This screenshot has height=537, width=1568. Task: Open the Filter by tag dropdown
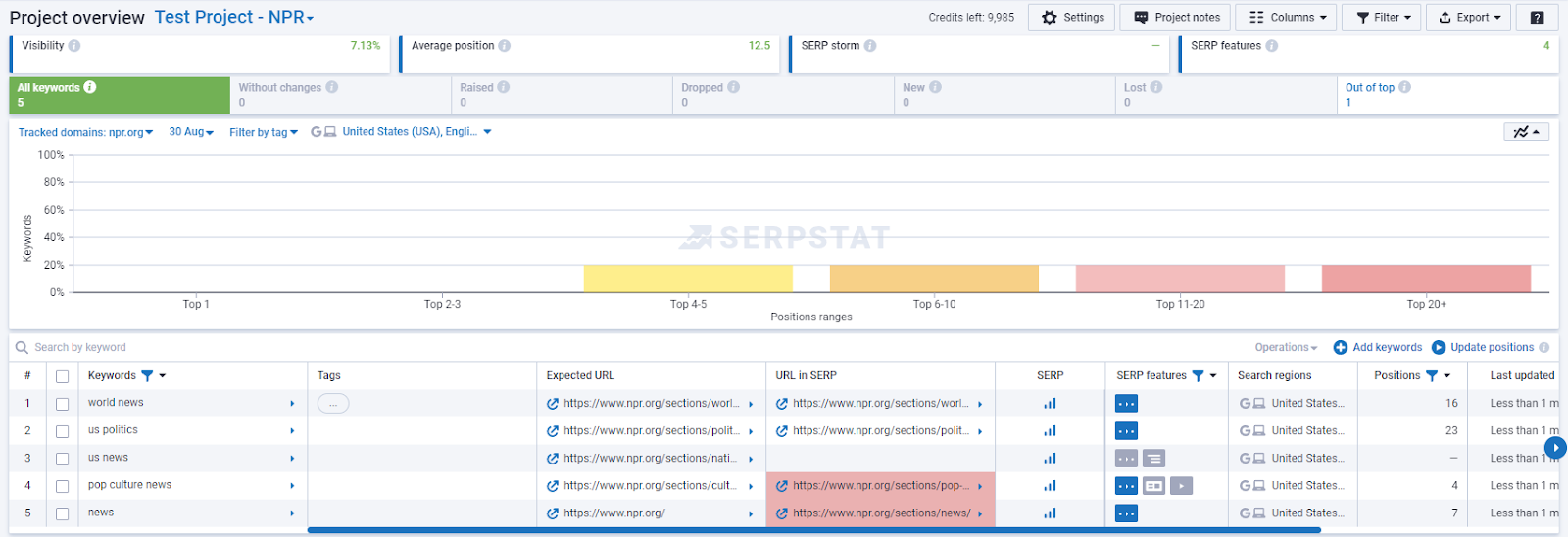[x=264, y=132]
